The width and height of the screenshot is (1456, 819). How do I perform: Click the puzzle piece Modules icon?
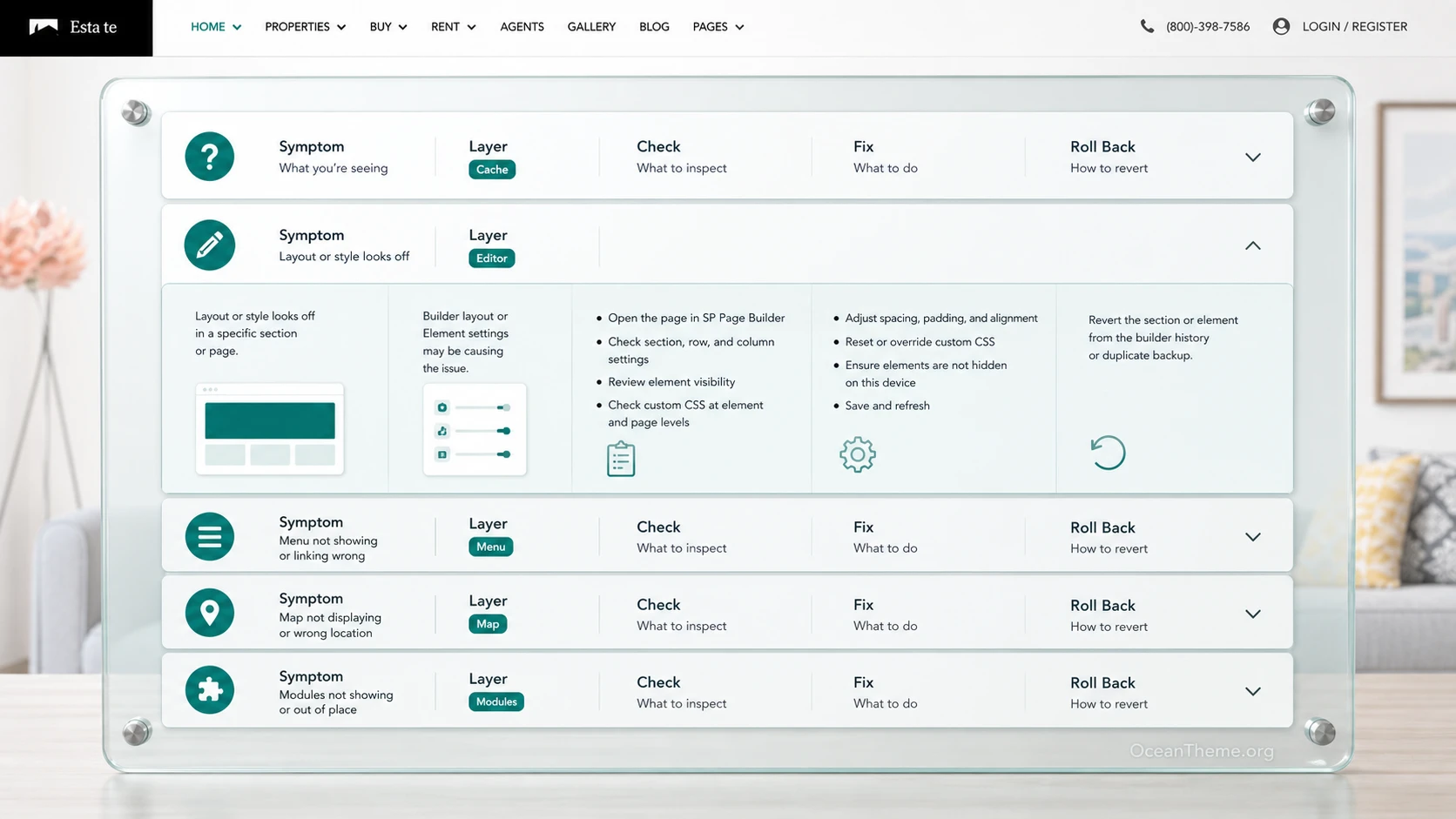209,690
